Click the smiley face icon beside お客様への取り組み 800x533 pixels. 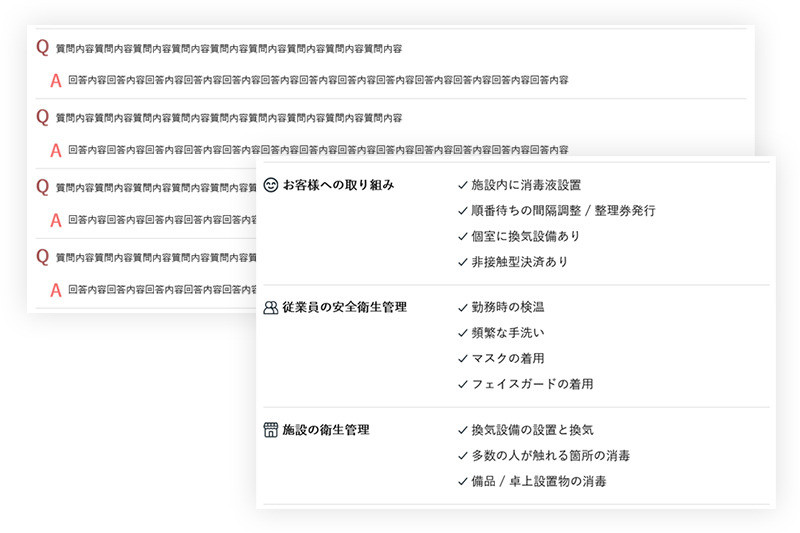pos(271,185)
